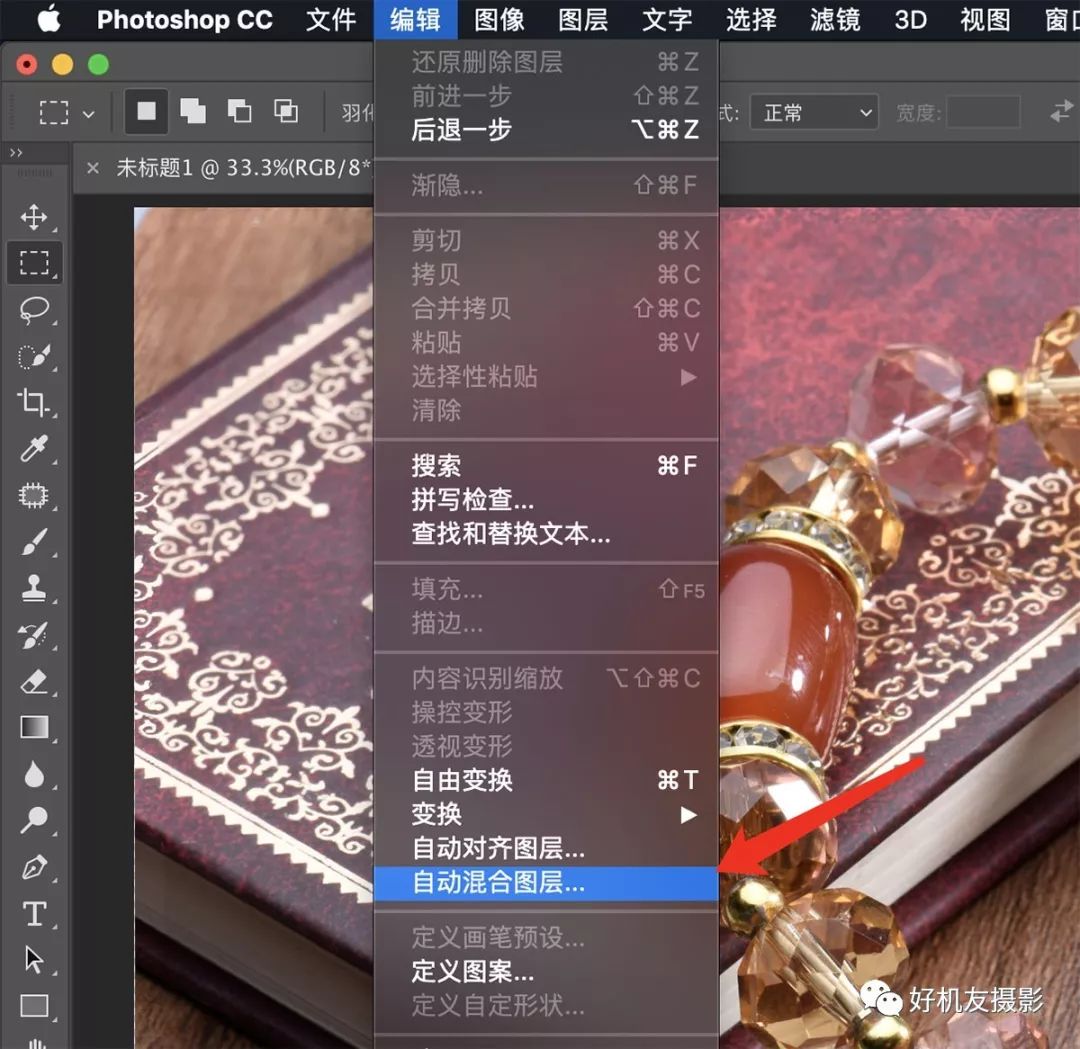Image resolution: width=1080 pixels, height=1049 pixels.
Task: Select the Pen tool
Action: [34, 867]
